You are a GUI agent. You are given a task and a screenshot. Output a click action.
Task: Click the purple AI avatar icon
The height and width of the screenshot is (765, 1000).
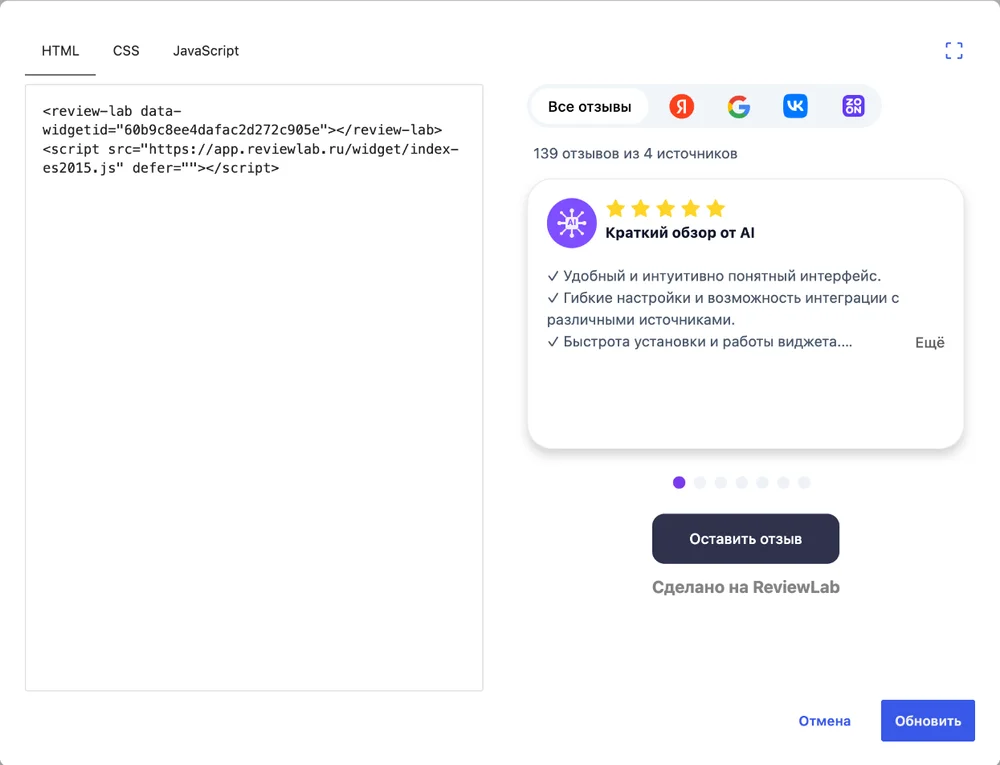click(x=571, y=223)
